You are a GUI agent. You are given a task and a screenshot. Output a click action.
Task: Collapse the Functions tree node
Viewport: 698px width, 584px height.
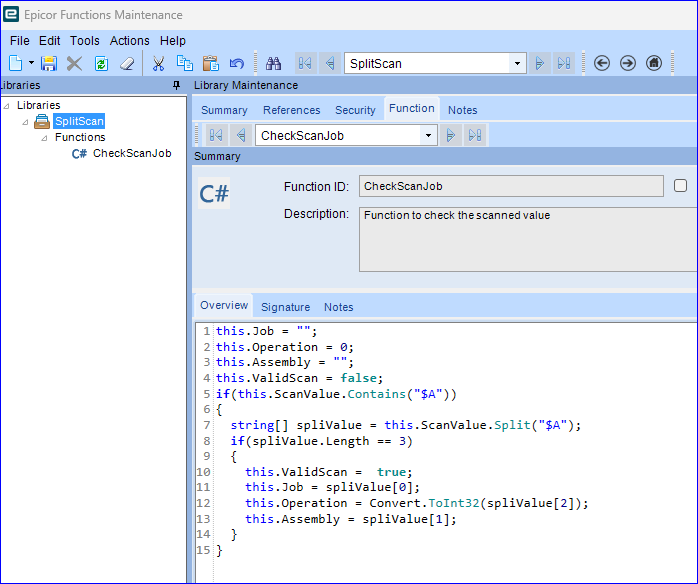point(44,138)
